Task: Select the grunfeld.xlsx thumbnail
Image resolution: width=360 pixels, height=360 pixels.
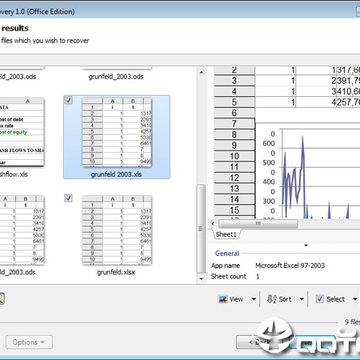Action: point(117,230)
